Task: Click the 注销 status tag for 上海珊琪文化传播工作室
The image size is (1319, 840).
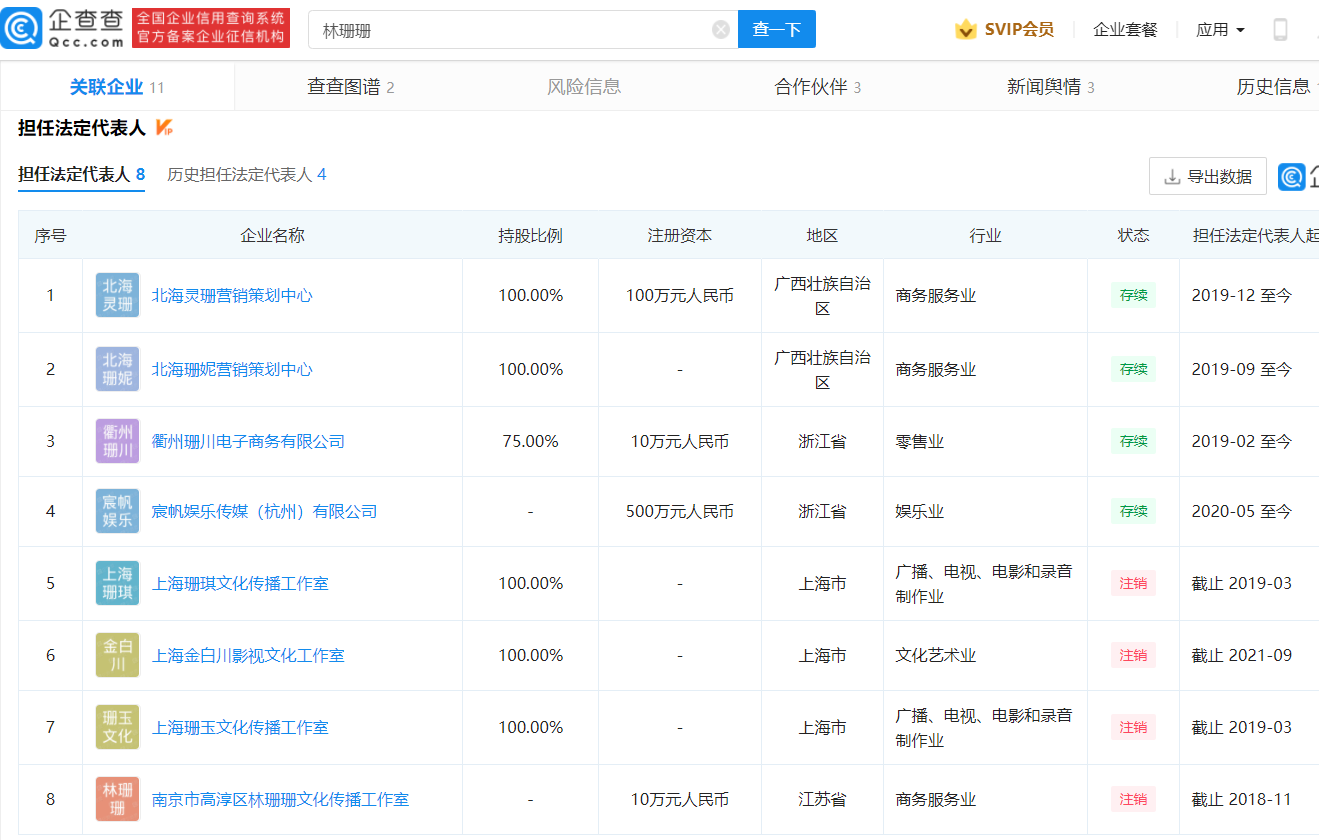Action: click(1133, 584)
